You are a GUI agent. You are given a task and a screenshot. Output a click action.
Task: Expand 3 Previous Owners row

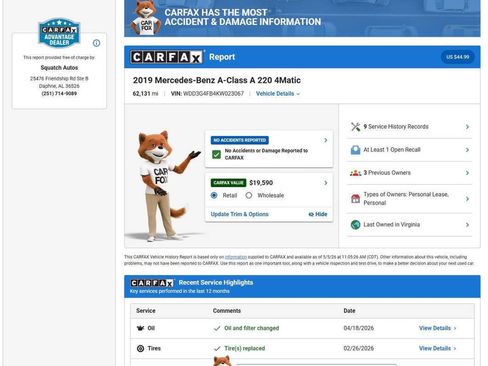pos(409,173)
